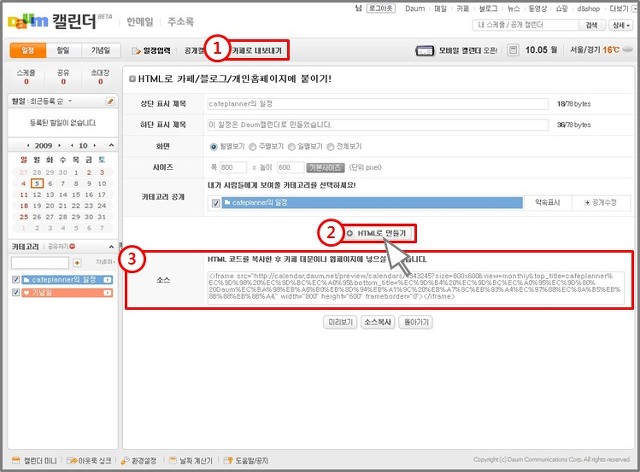Click 캘린더 미니 icon in footer
Viewport: 640px width, 472px height.
point(16,460)
